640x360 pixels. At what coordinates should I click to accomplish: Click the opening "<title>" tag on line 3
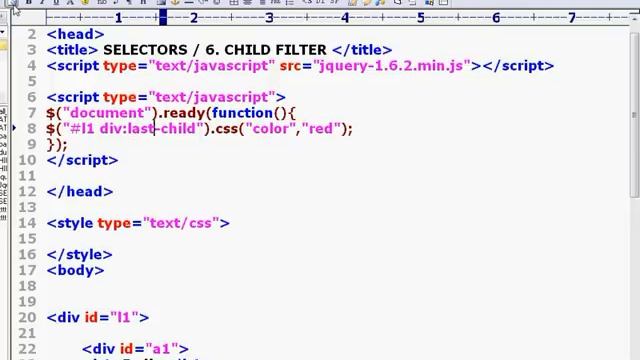tap(72, 50)
